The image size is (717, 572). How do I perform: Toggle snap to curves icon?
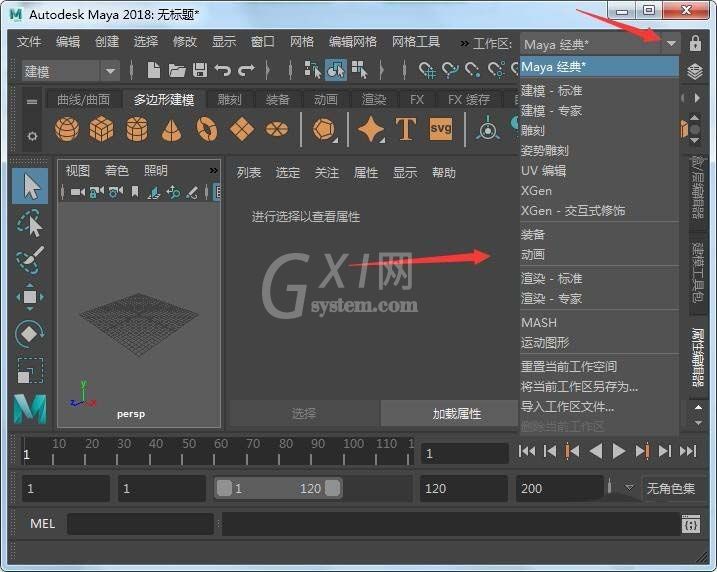tap(450, 70)
